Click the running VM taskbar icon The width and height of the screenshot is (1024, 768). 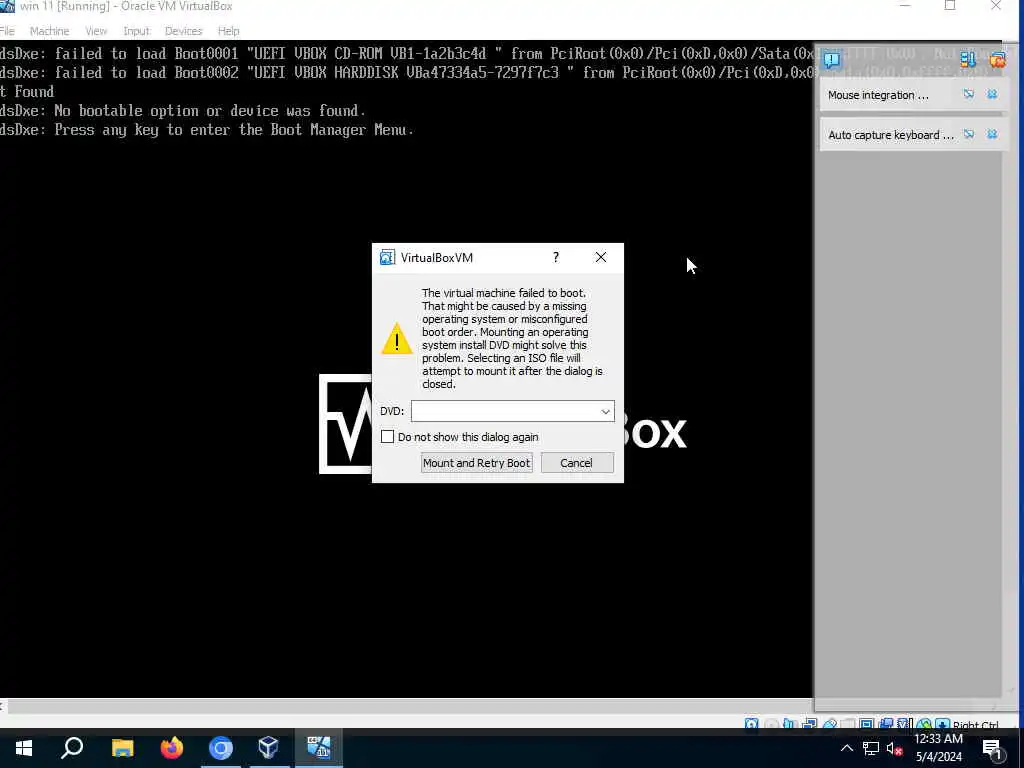coord(319,748)
